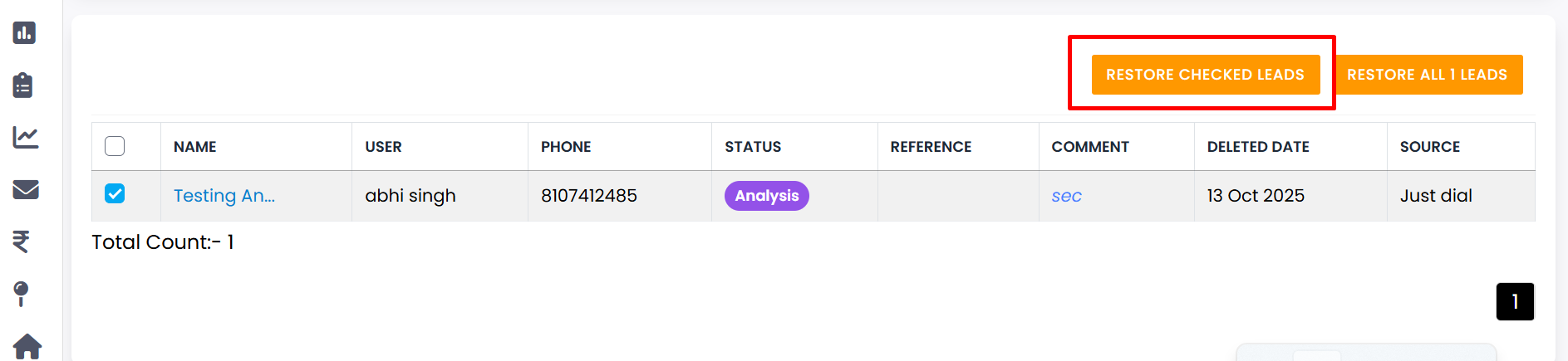Go to pagination page 1
The height and width of the screenshot is (361, 1568).
click(1514, 301)
